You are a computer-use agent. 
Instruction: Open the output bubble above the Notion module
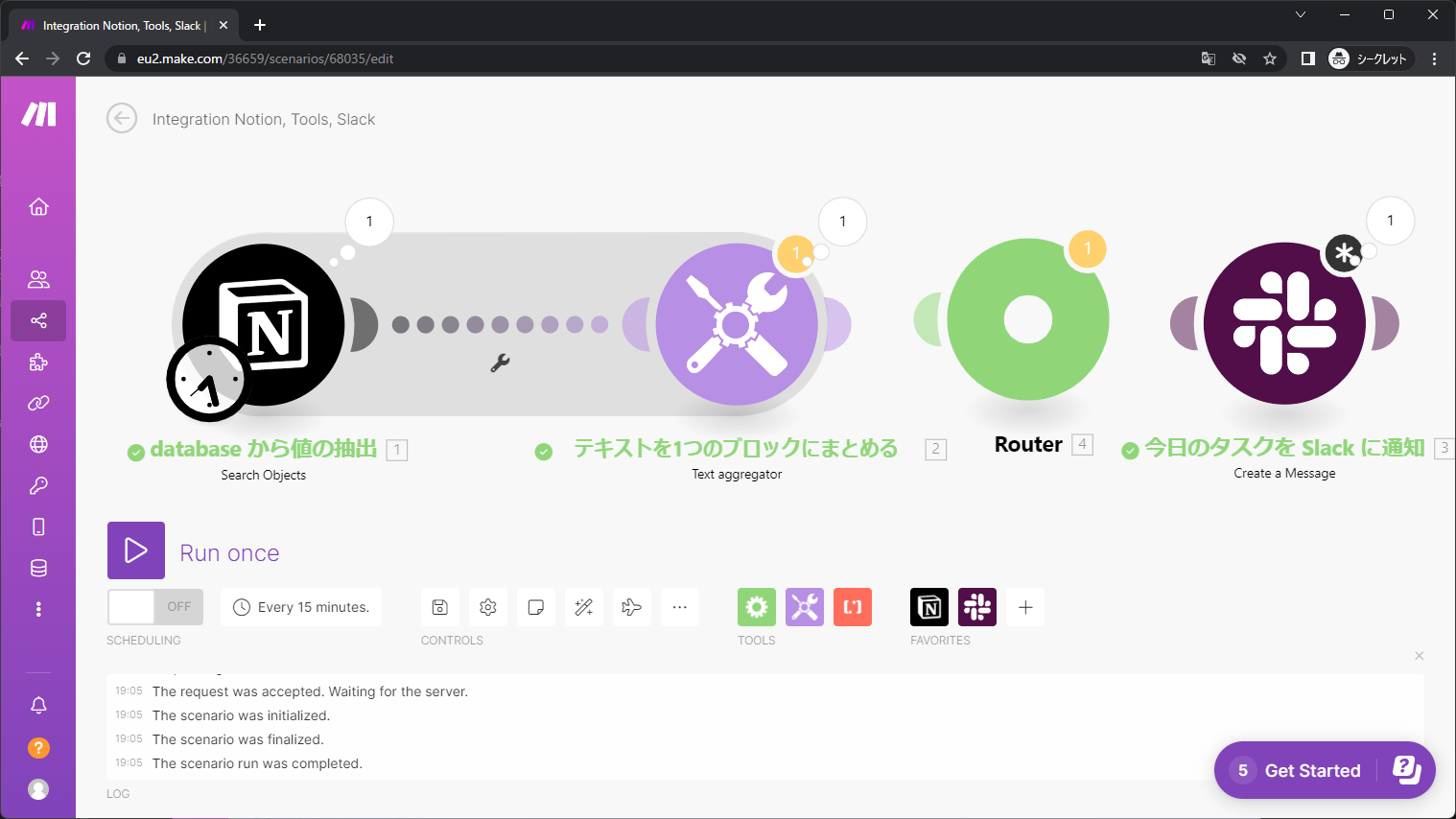point(369,222)
